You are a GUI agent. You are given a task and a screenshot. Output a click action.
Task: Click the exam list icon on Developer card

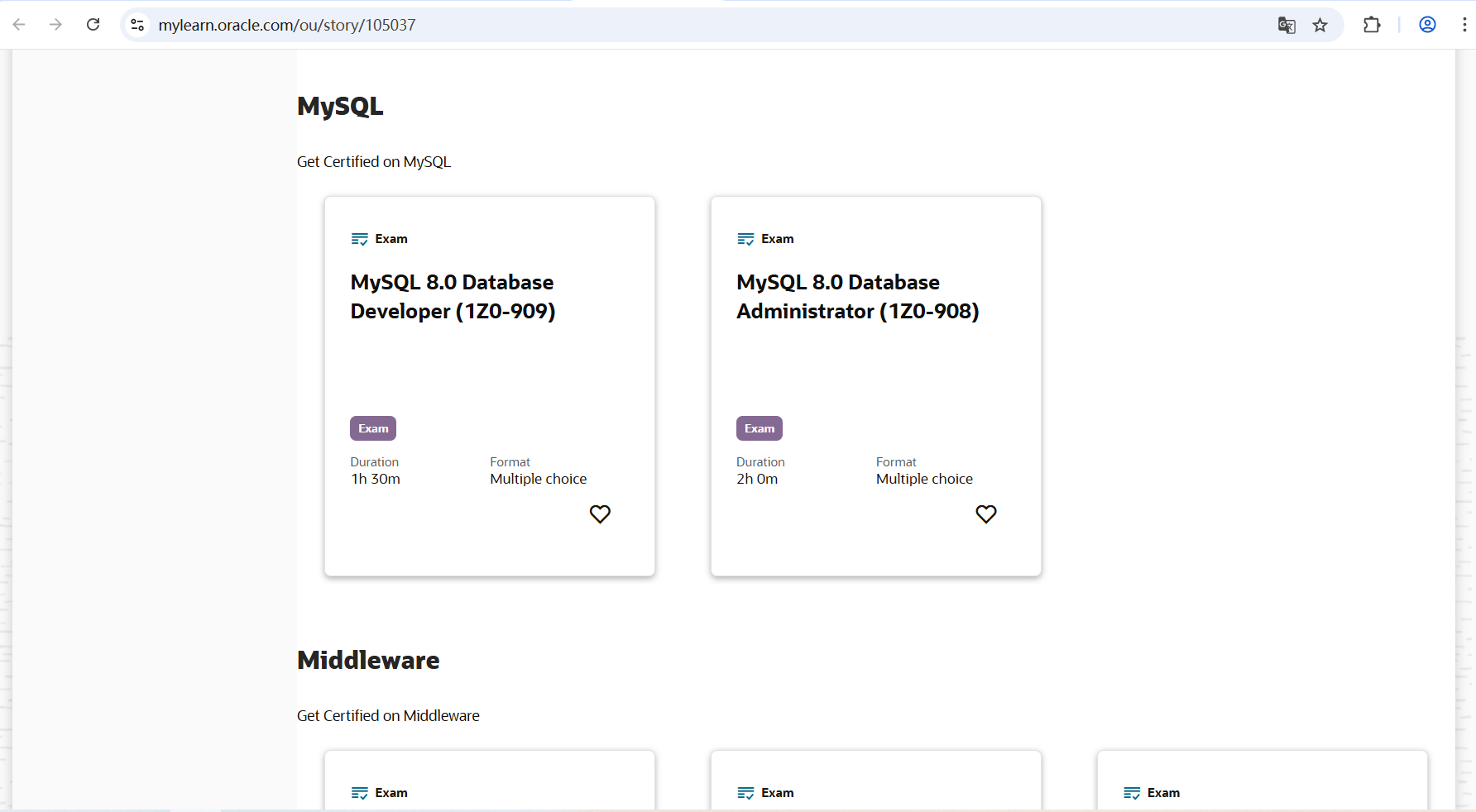360,239
